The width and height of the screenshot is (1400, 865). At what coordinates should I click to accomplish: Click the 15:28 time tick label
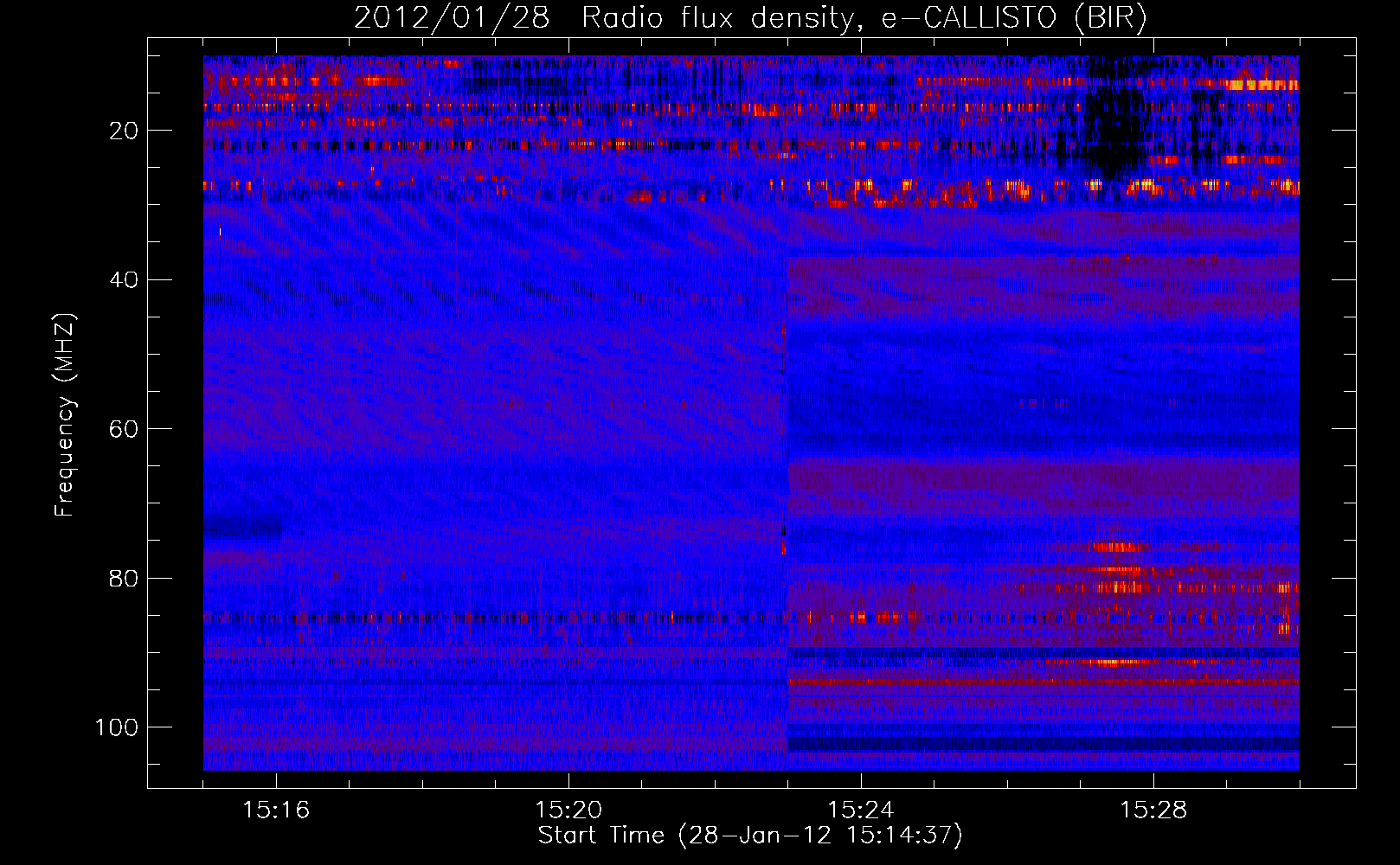pos(1153,810)
